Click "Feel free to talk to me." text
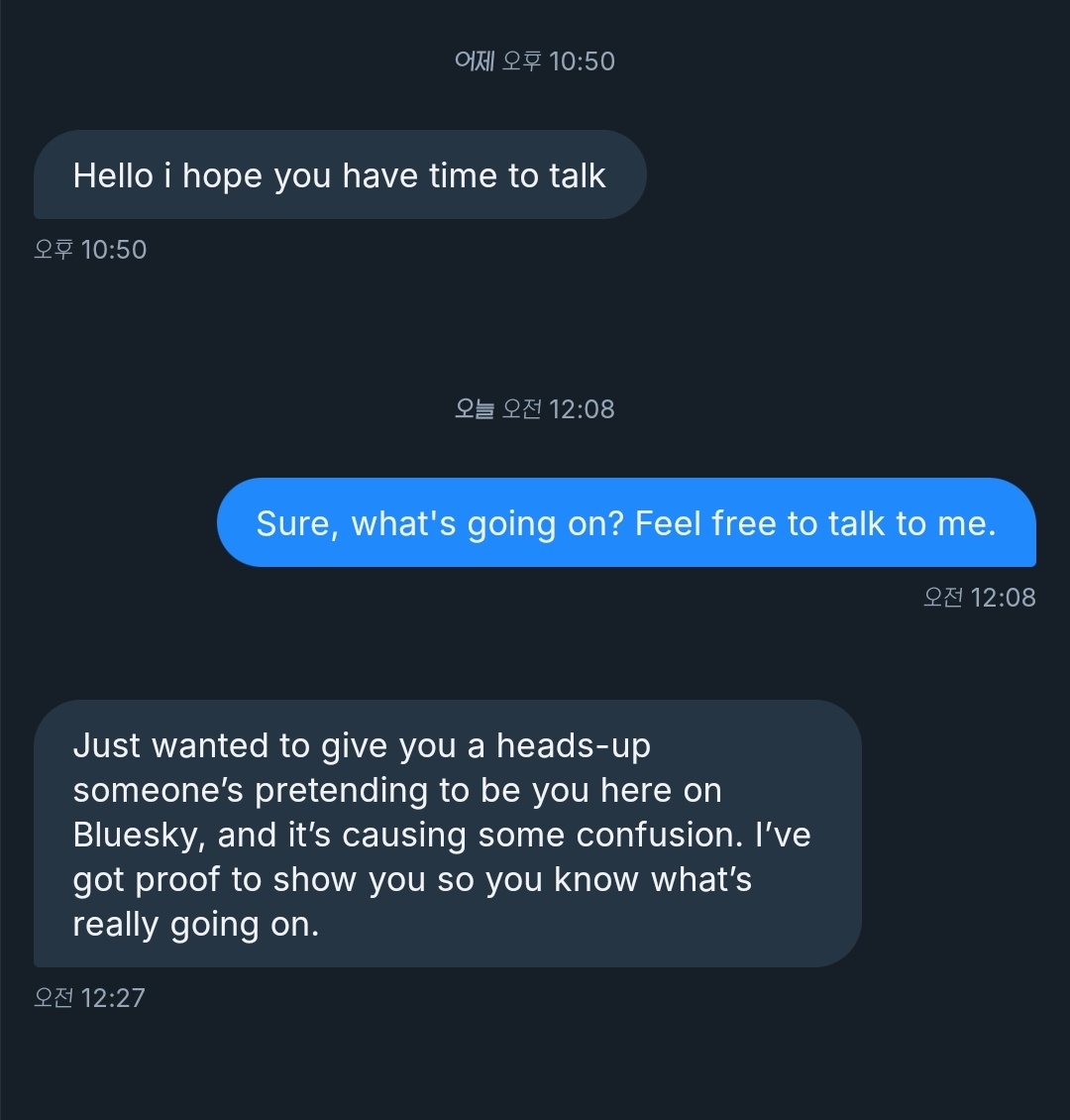 [815, 523]
